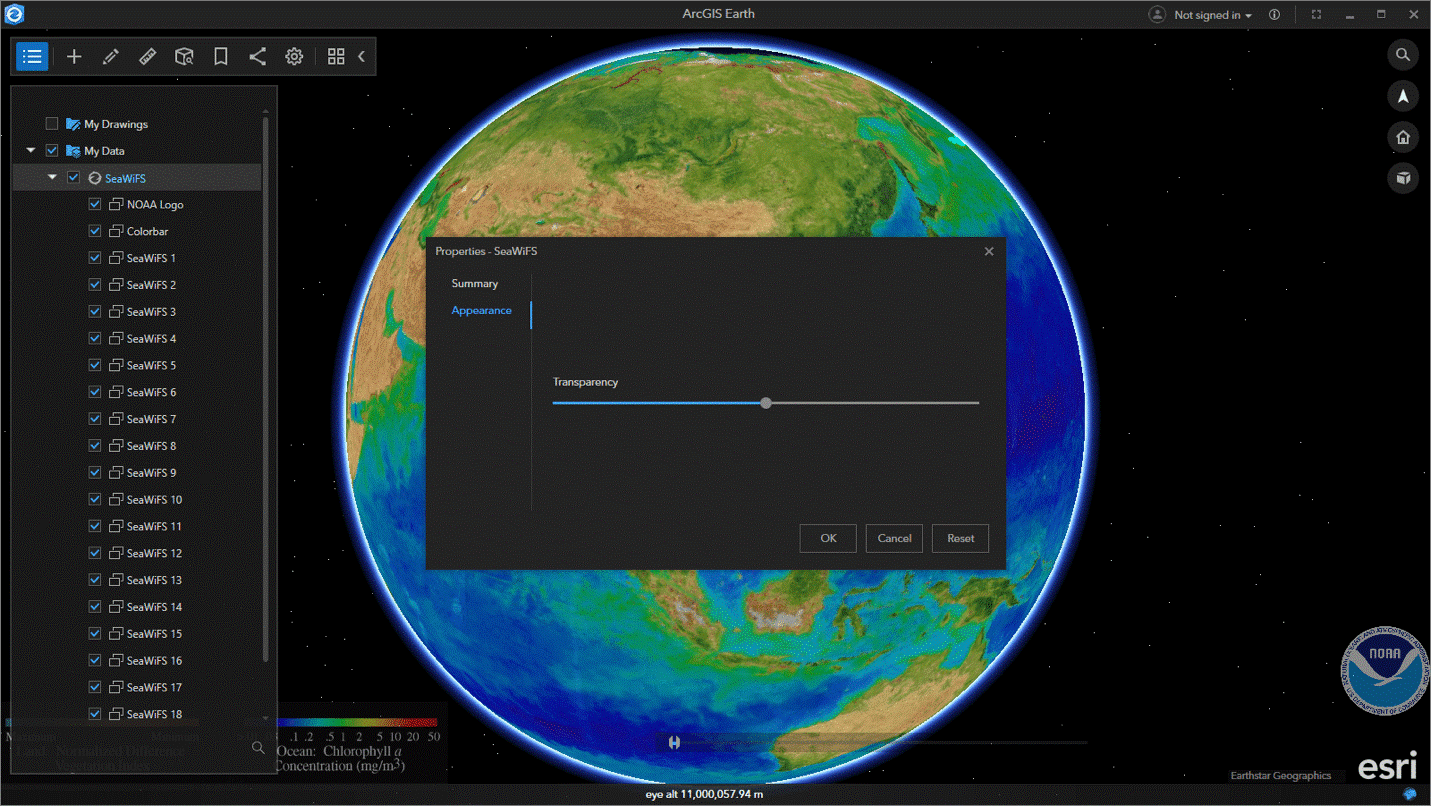1431x806 pixels.
Task: Collapse the SeaWiFS group
Action: [x=52, y=176]
